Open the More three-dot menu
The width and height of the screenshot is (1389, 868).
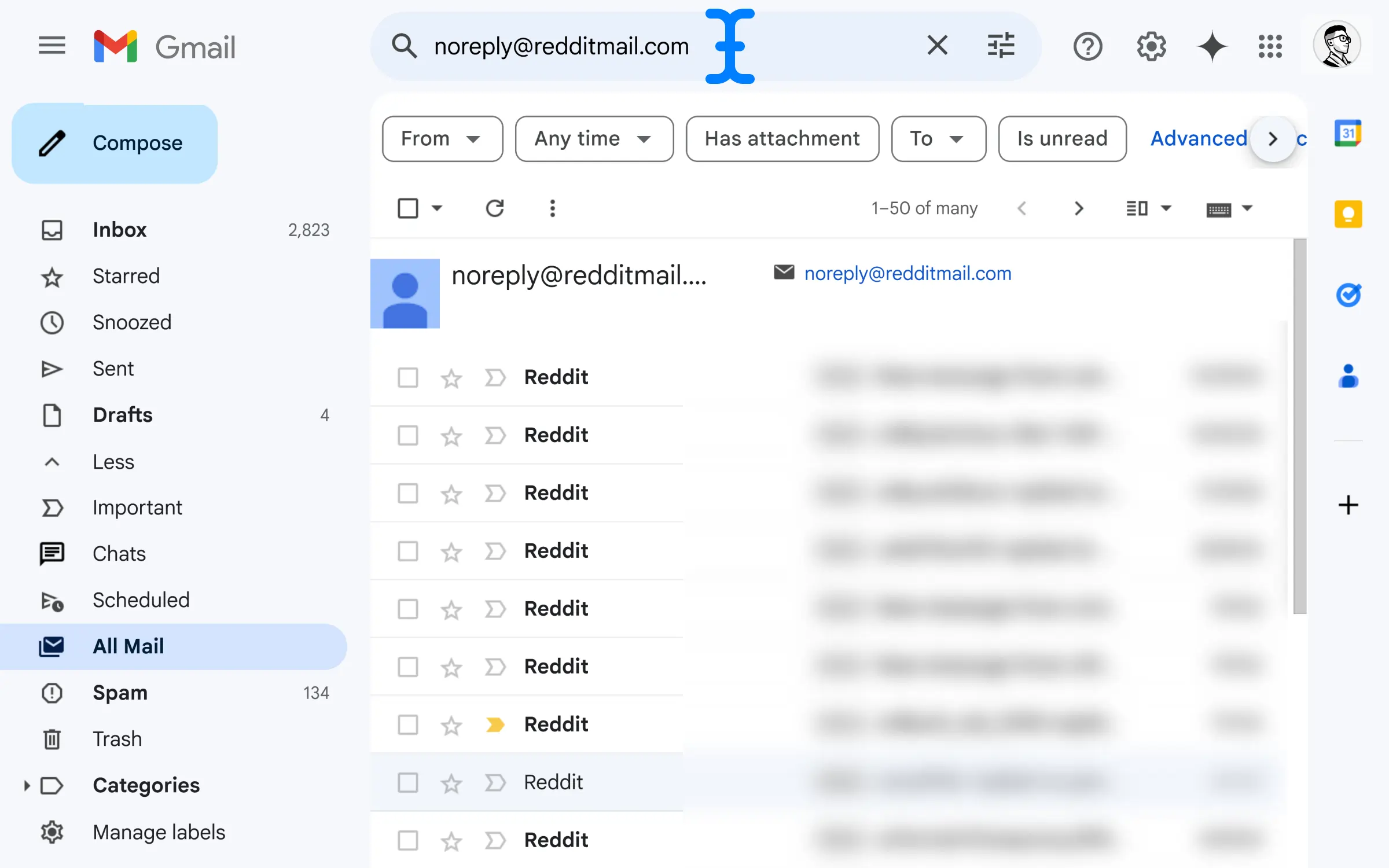coord(553,208)
